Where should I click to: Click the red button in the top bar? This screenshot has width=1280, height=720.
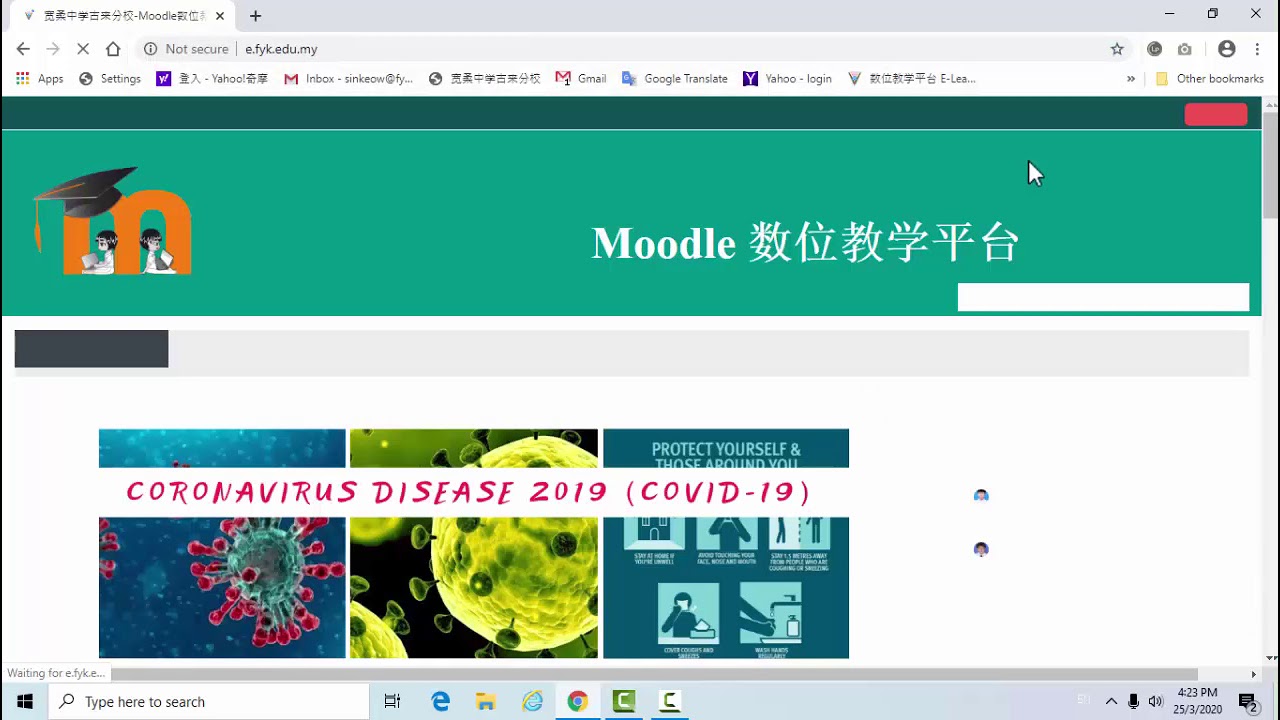[x=1216, y=115]
